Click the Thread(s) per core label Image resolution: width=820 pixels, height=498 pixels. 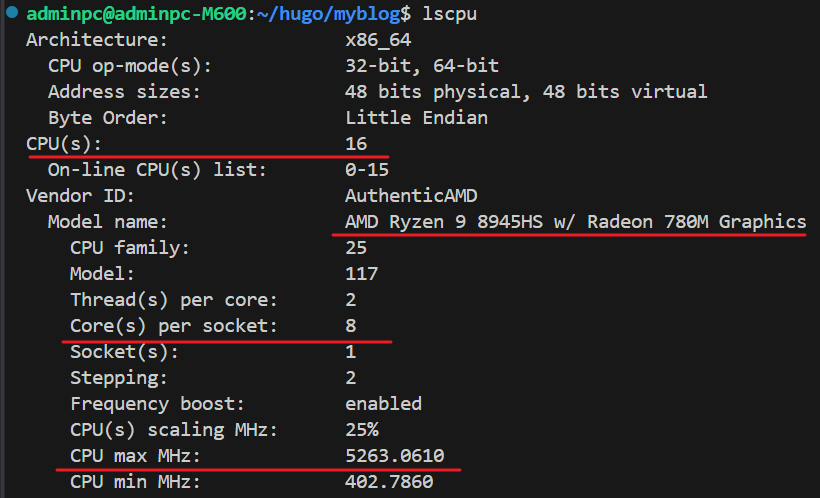tap(174, 300)
